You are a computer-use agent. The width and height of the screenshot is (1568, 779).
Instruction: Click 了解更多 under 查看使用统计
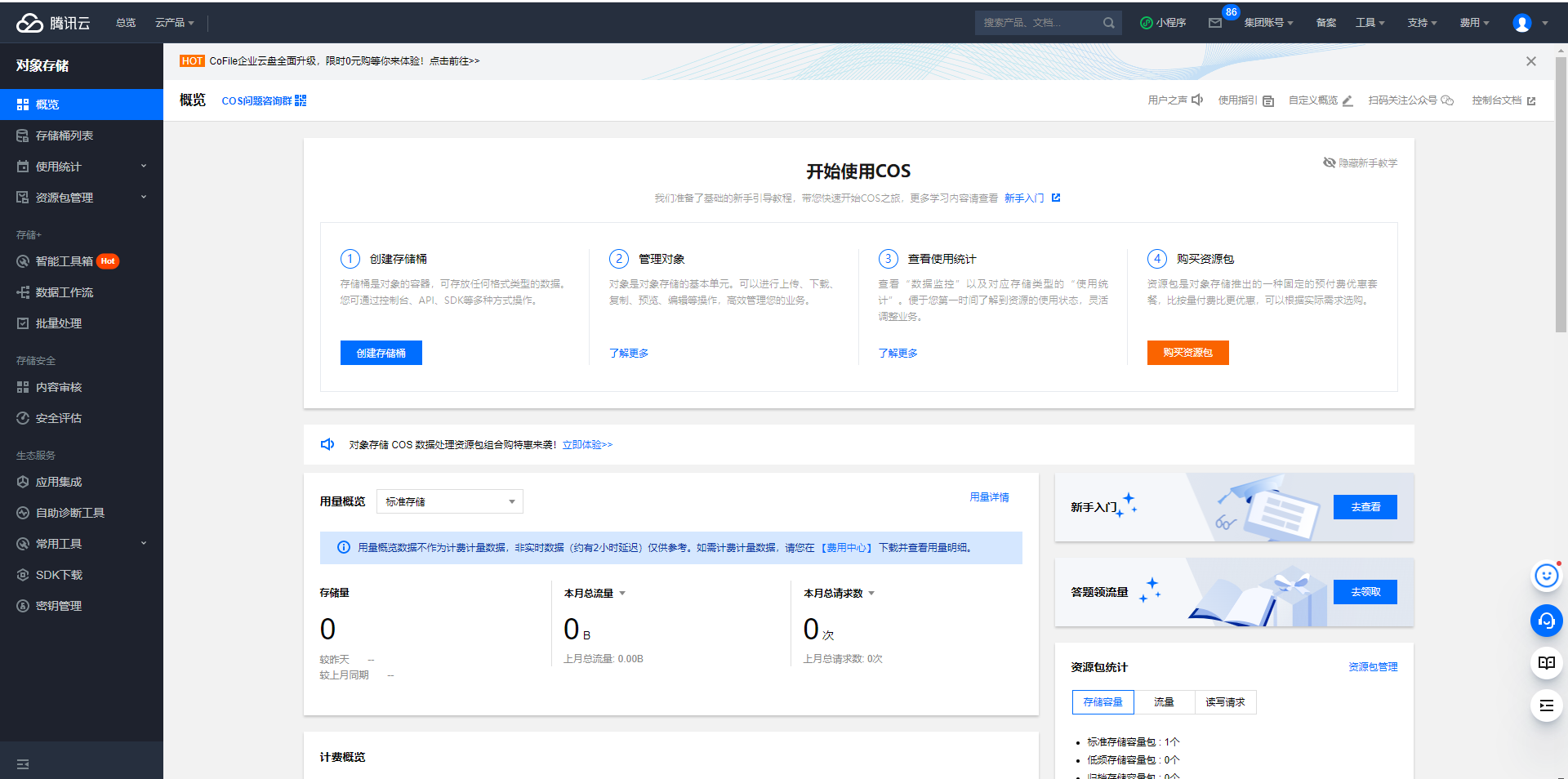point(898,353)
